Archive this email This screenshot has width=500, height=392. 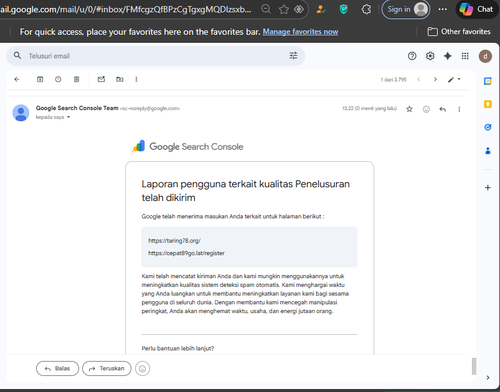[x=40, y=79]
